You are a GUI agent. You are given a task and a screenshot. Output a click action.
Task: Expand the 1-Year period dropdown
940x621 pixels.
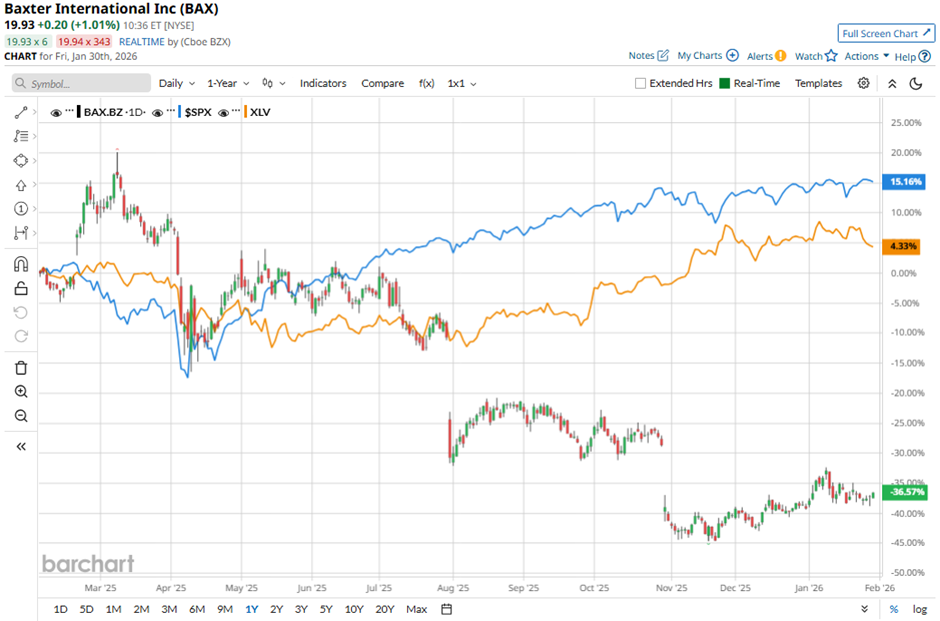point(229,84)
